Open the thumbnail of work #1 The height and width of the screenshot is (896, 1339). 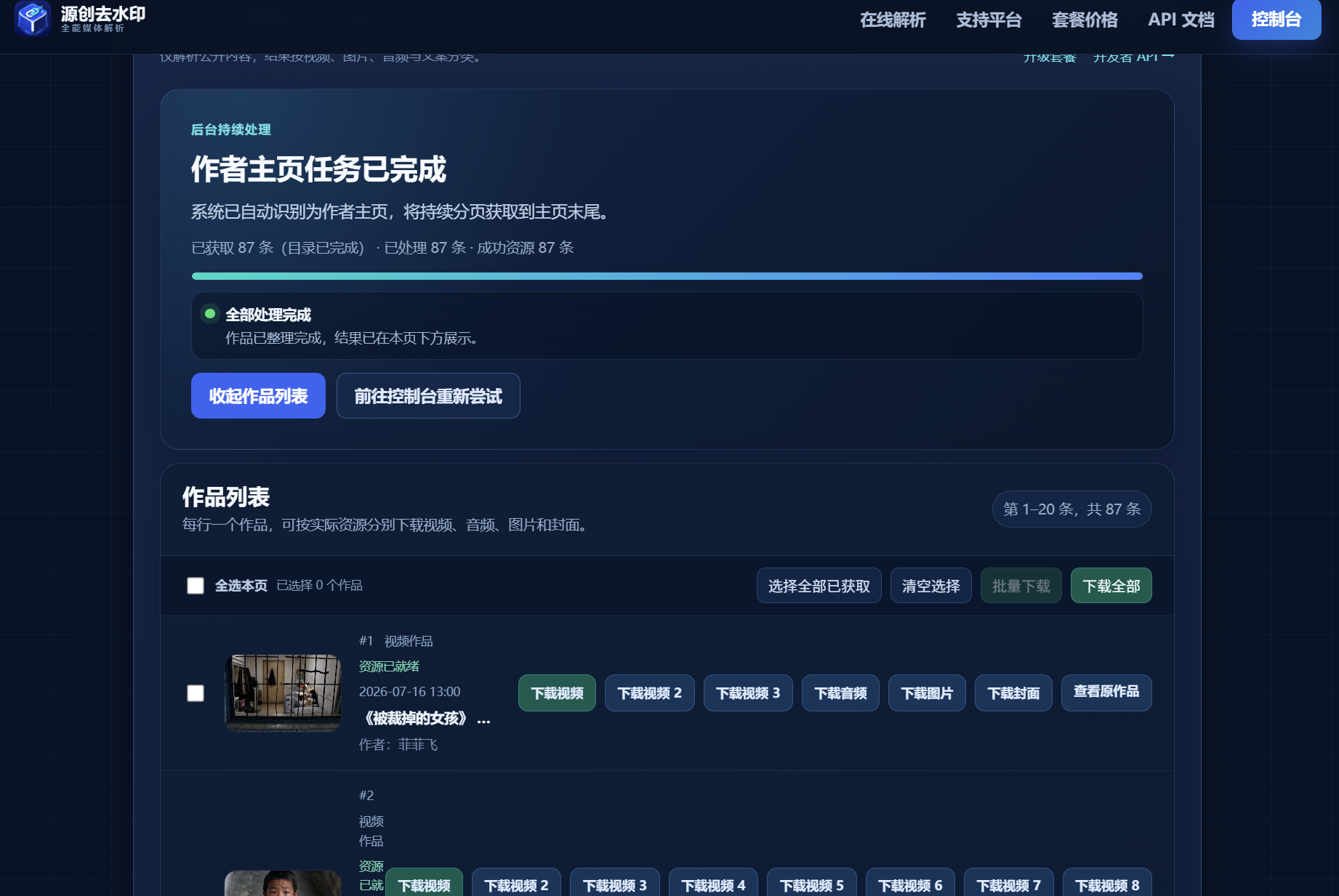point(283,693)
